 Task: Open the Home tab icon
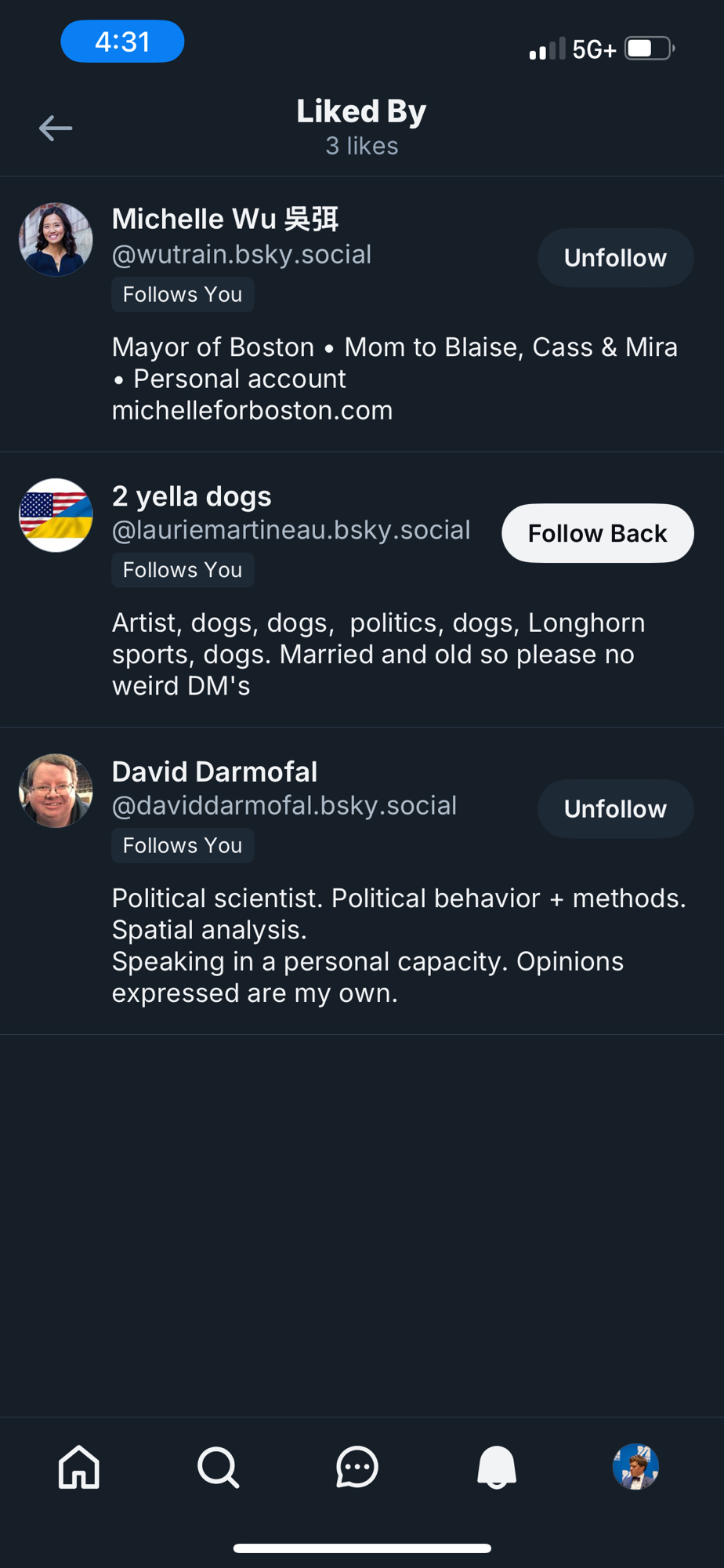tap(79, 1466)
